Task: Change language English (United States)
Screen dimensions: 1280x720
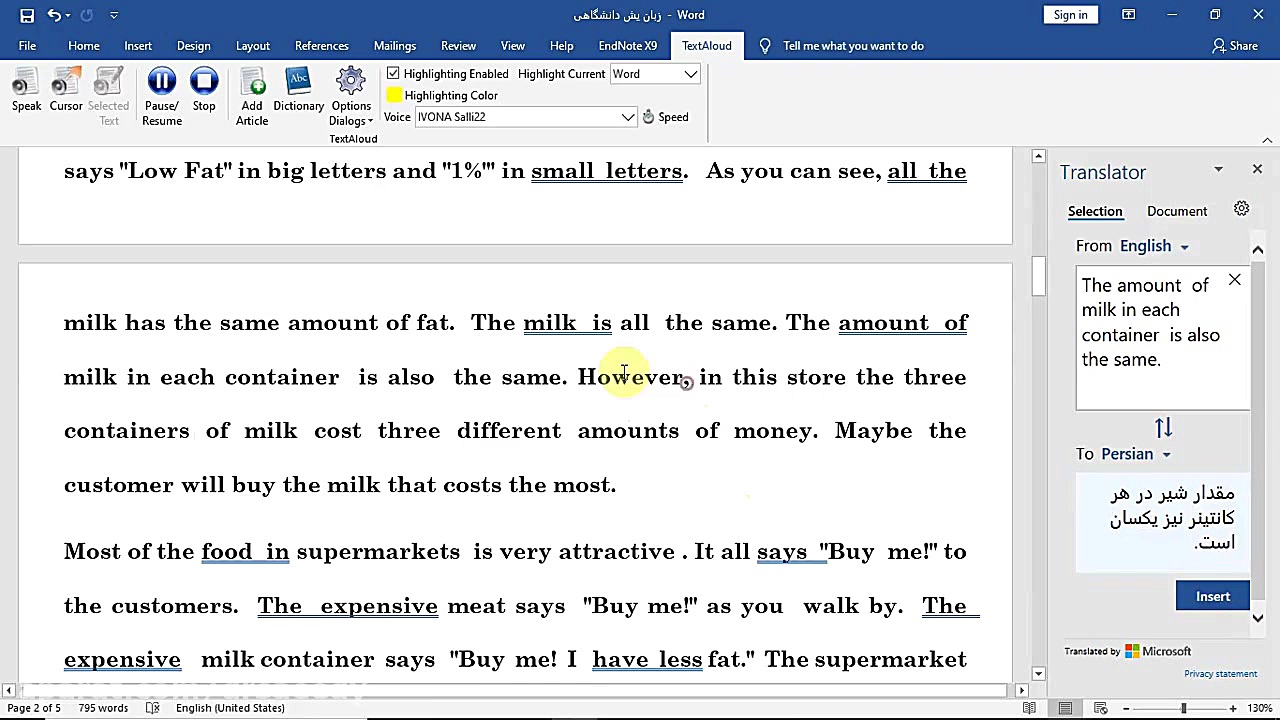Action: click(x=230, y=708)
